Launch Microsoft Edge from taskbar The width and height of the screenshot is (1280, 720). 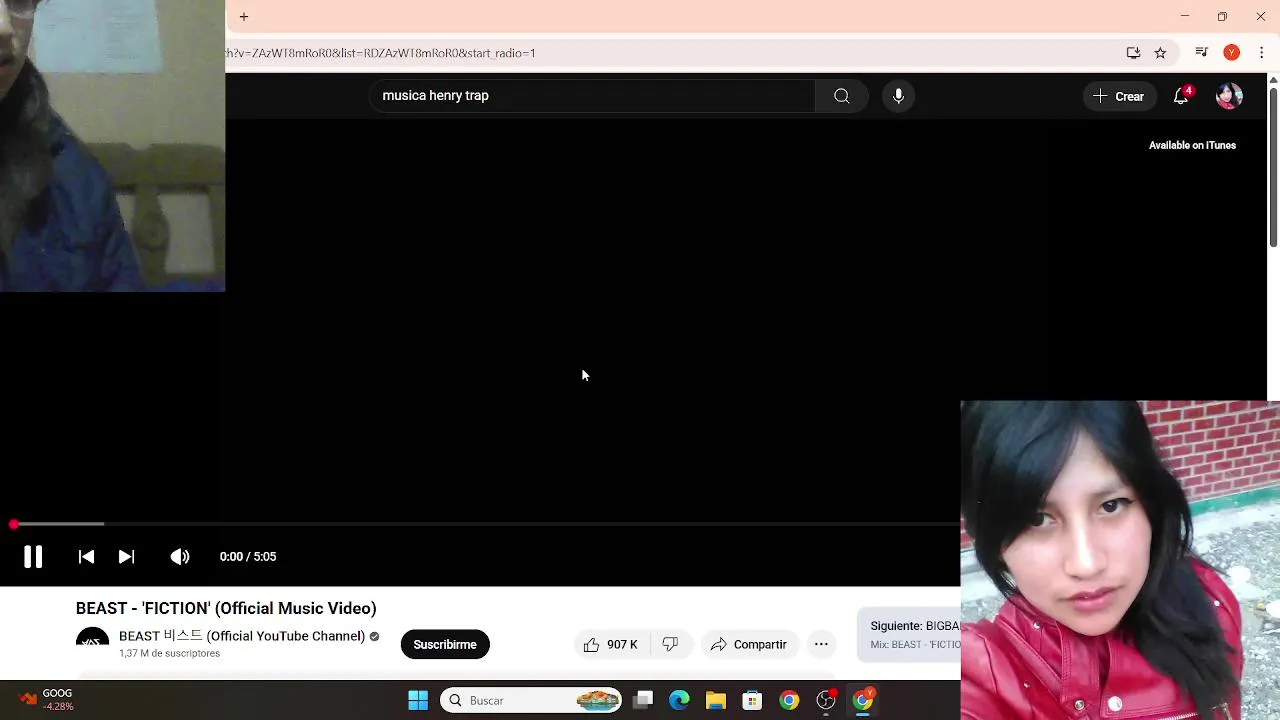click(x=679, y=700)
